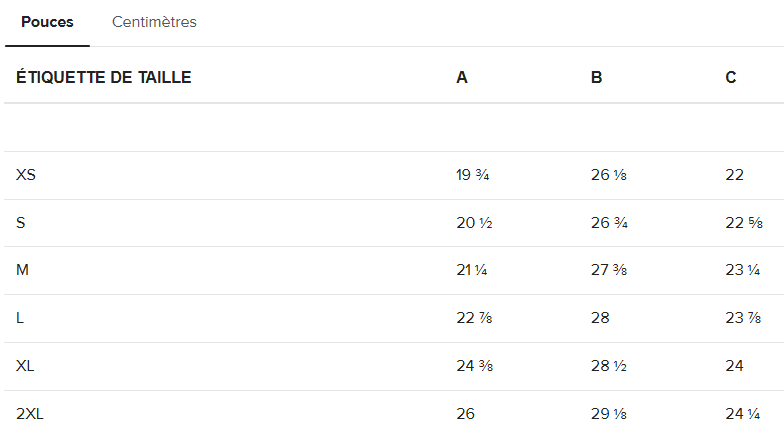Screen dimensions: 784x433
Task: Click column header B
Action: [x=596, y=78]
